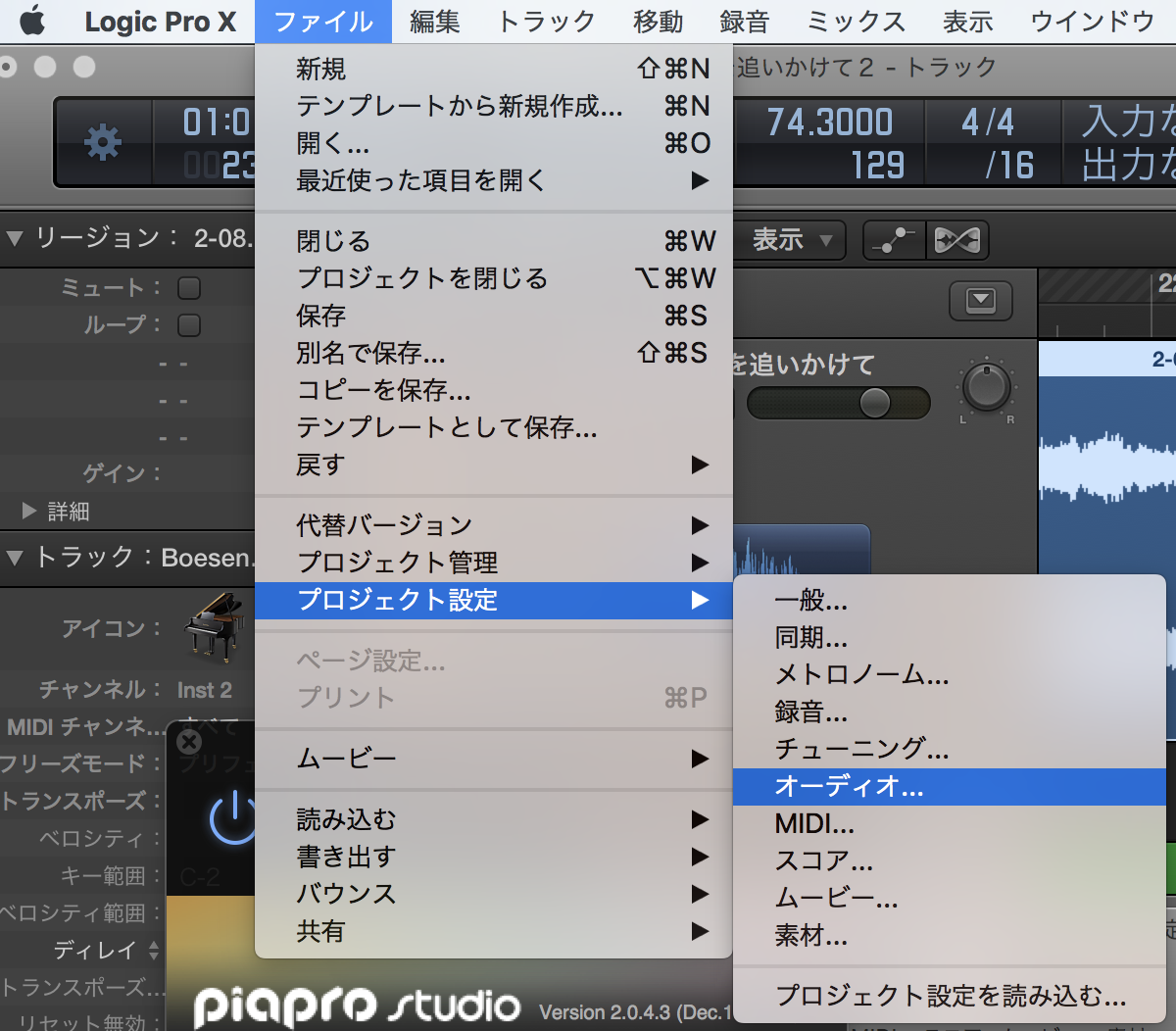Click the grand piano track icon
Image resolution: width=1176 pixels, height=1031 pixels.
point(215,627)
